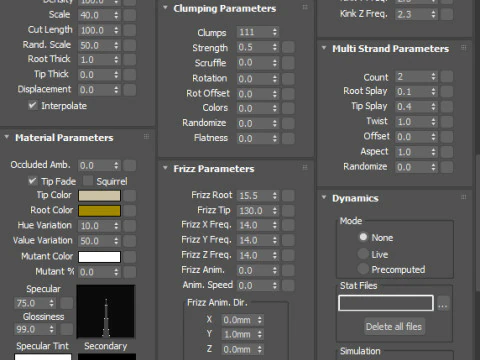Adjust the multi strand Count spinner
Viewport: 480px width, 360px height.
[433, 77]
